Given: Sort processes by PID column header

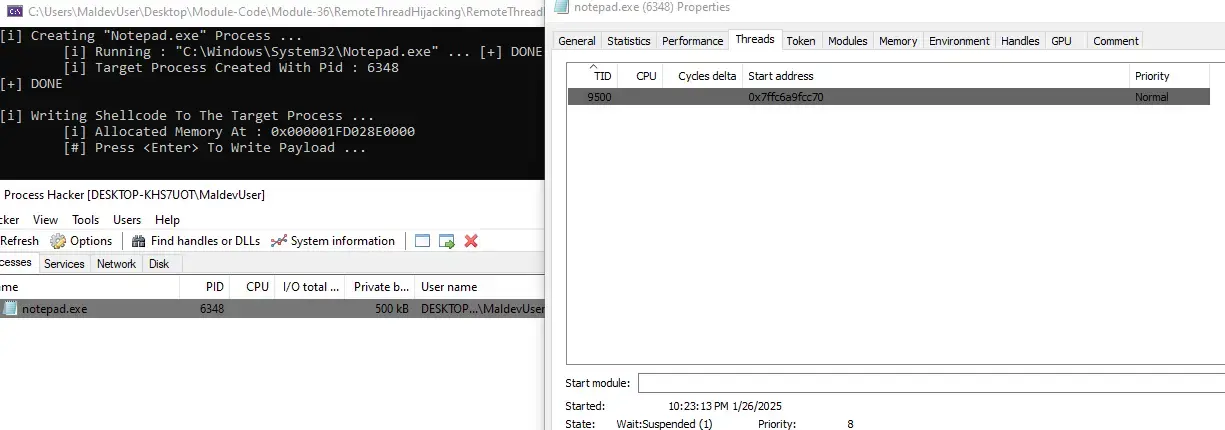Looking at the screenshot, I should coord(214,287).
